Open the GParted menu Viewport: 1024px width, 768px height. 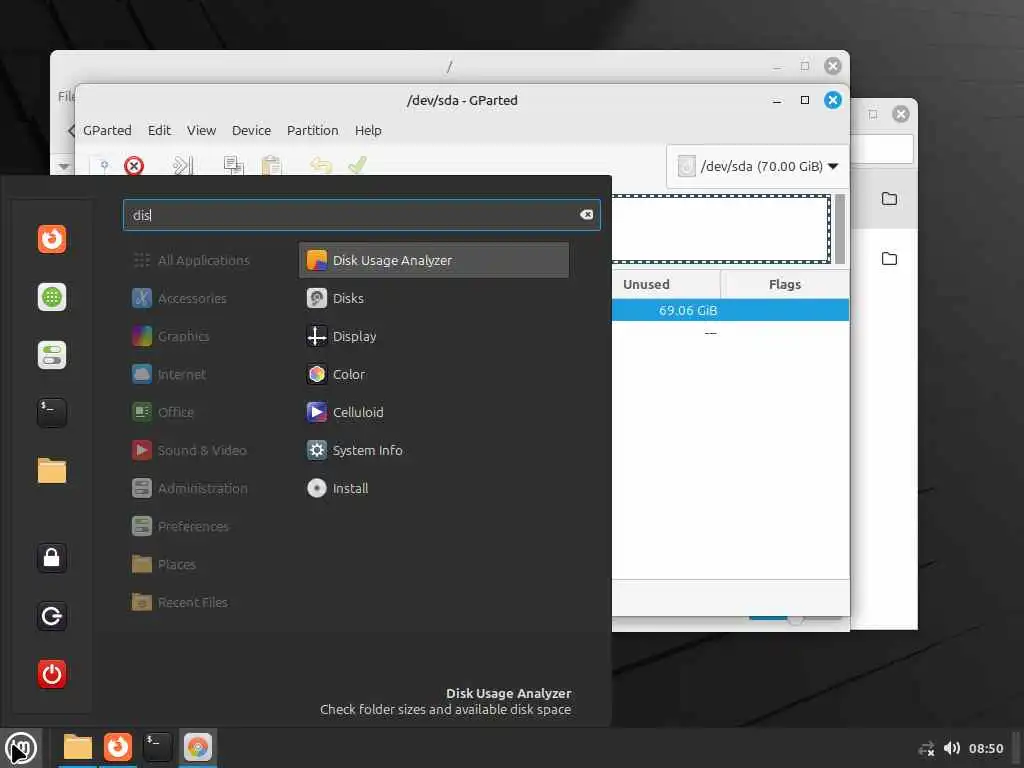click(107, 131)
